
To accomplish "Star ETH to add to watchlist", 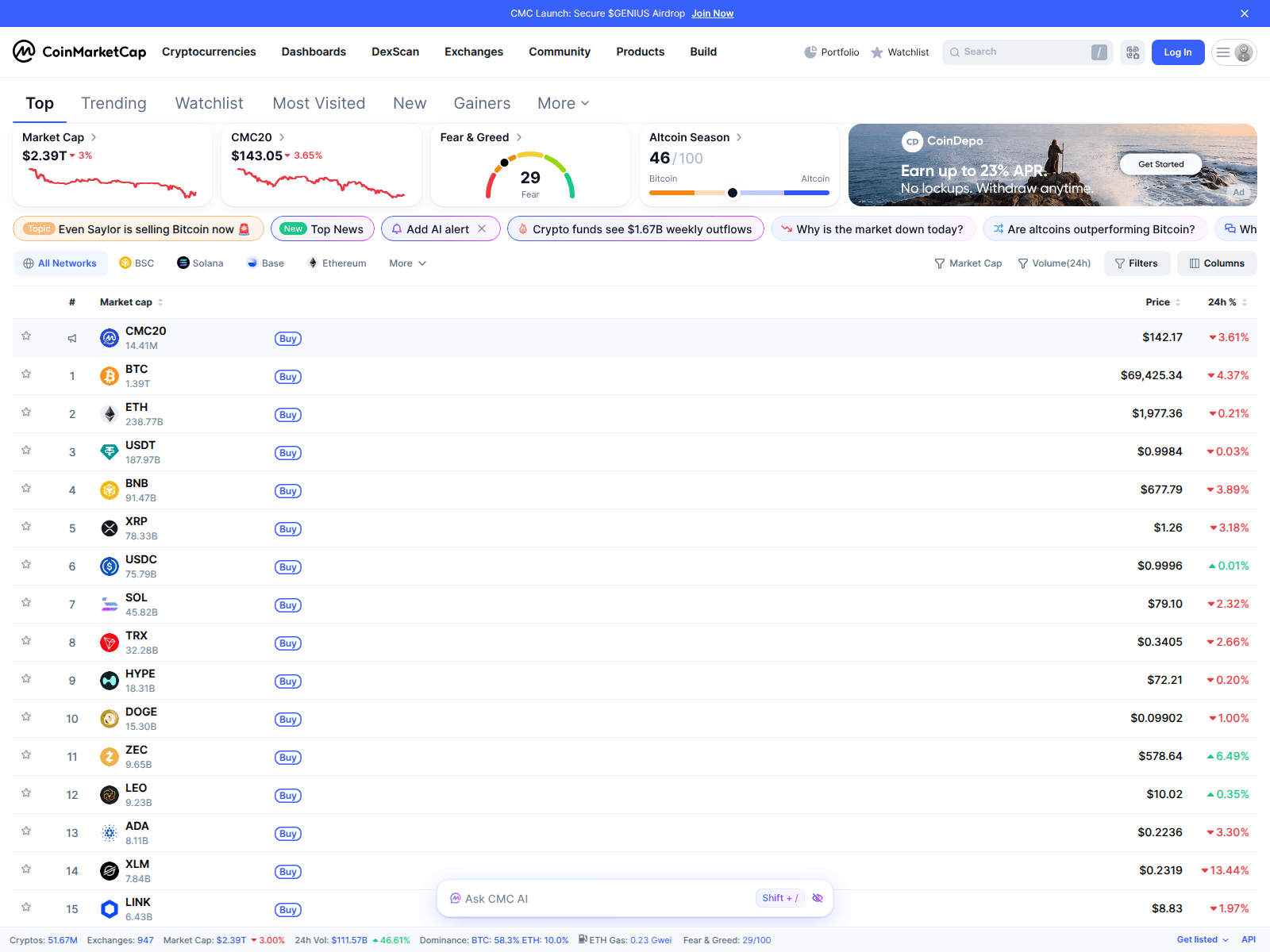I will (26, 412).
